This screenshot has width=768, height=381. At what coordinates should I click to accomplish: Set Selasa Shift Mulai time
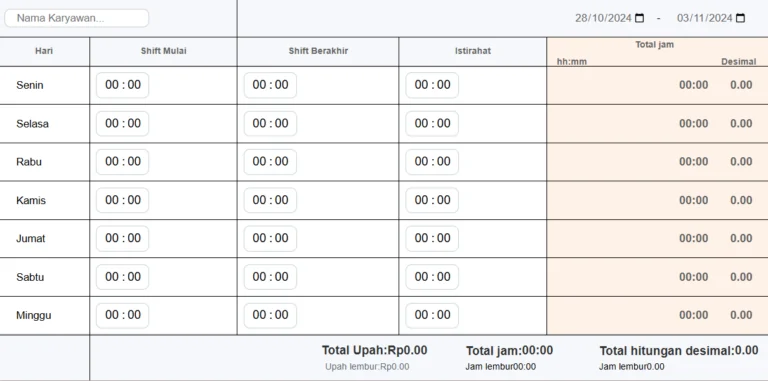click(x=122, y=123)
